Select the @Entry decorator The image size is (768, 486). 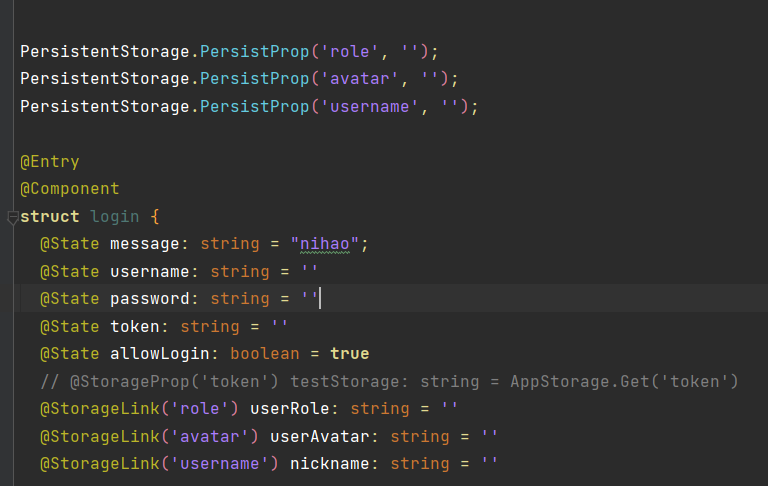pyautogui.click(x=49, y=162)
